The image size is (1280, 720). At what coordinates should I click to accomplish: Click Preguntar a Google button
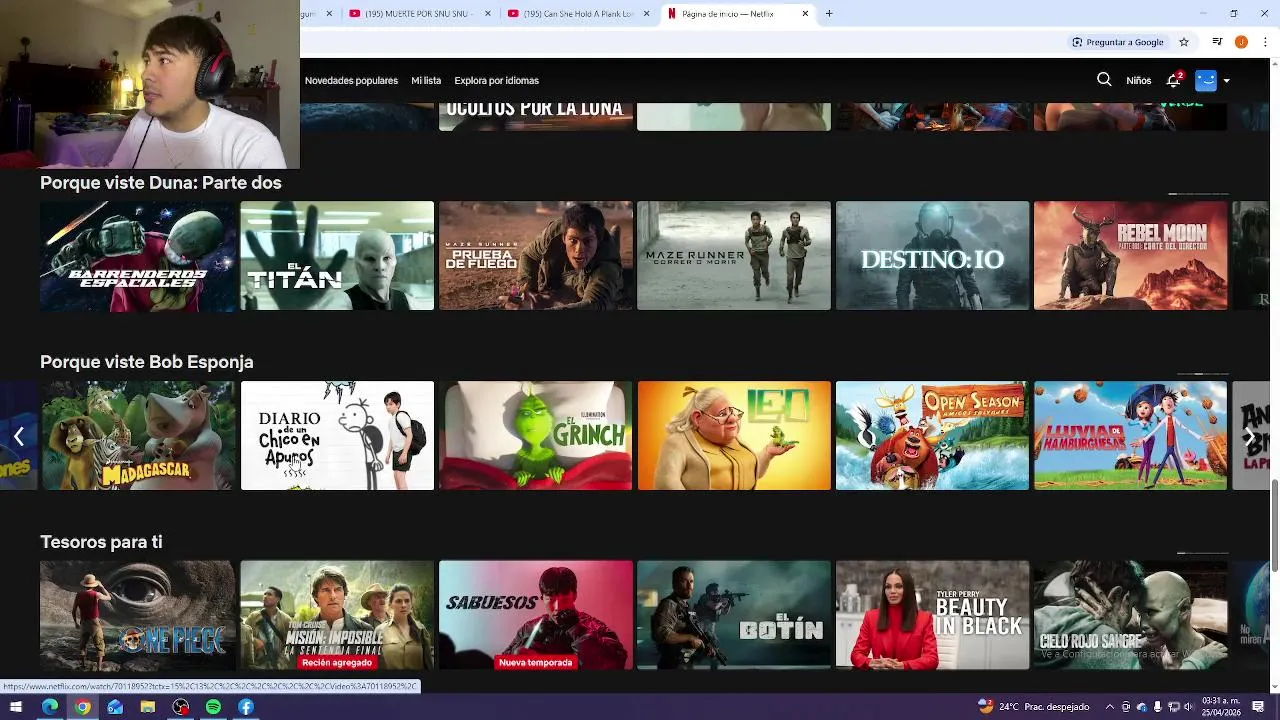pos(1118,42)
